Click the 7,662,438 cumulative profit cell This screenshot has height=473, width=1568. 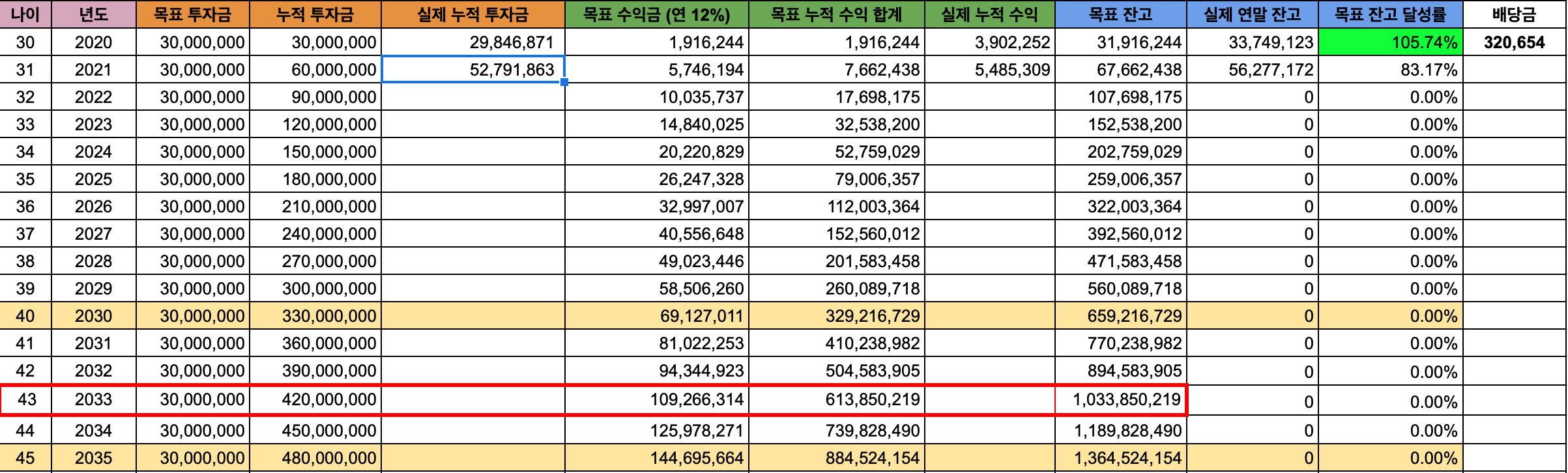837,70
